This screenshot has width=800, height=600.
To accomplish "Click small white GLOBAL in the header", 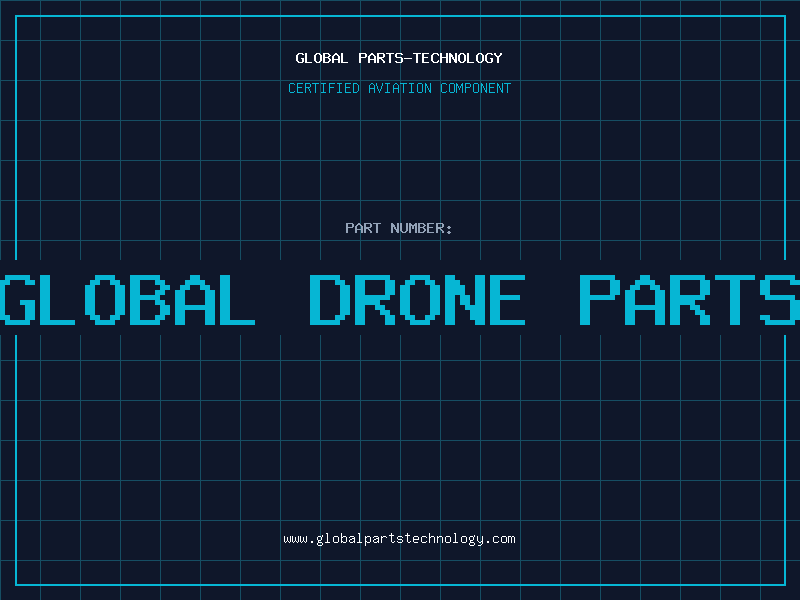I will tap(321, 58).
